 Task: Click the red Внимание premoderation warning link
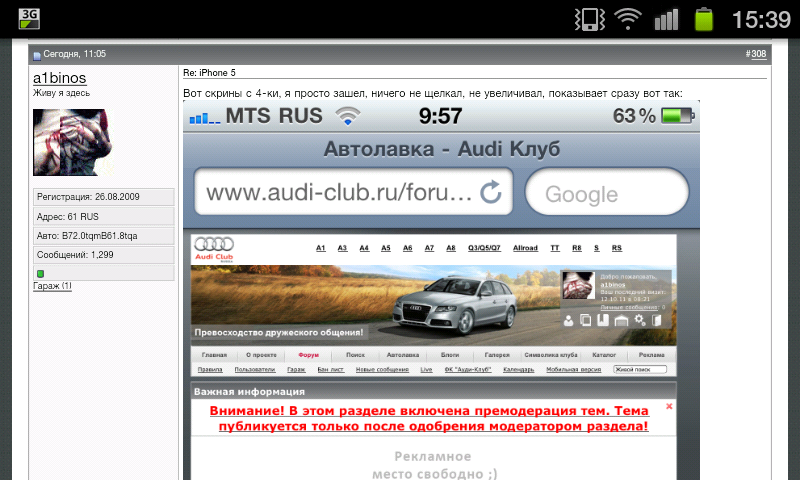coord(429,418)
